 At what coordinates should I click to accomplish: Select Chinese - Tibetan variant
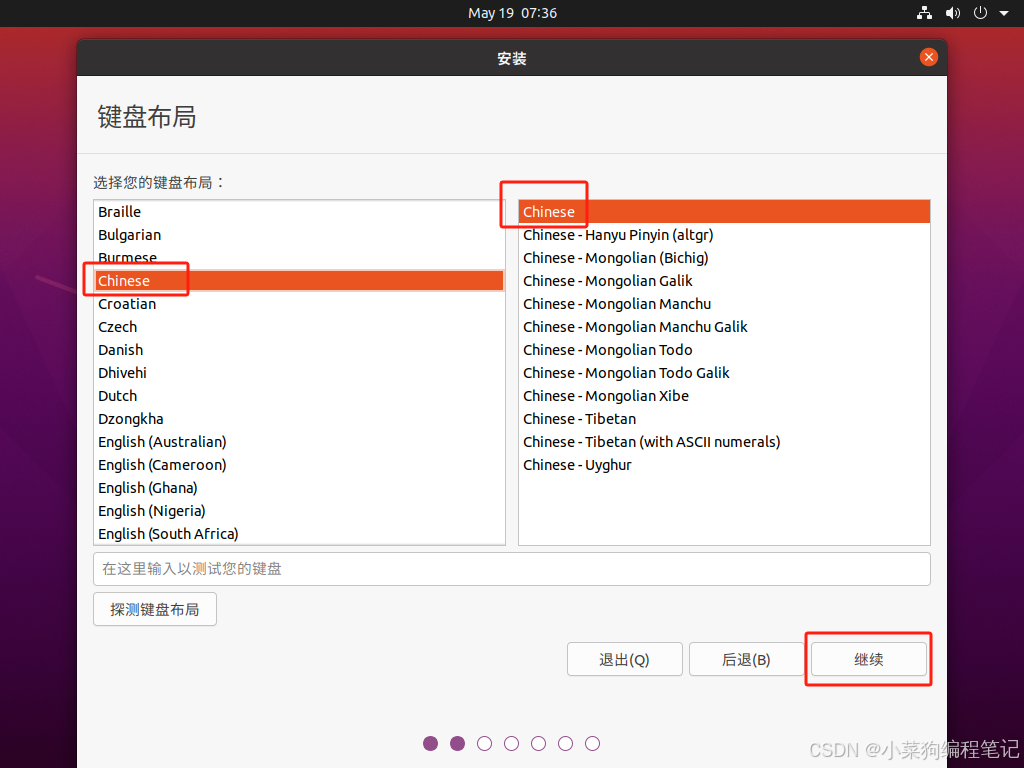(x=724, y=419)
